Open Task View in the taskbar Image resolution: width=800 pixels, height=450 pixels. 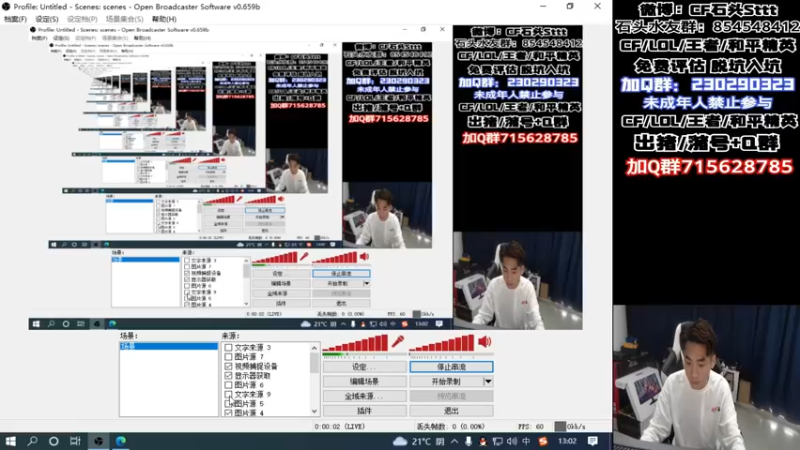pyautogui.click(x=75, y=441)
